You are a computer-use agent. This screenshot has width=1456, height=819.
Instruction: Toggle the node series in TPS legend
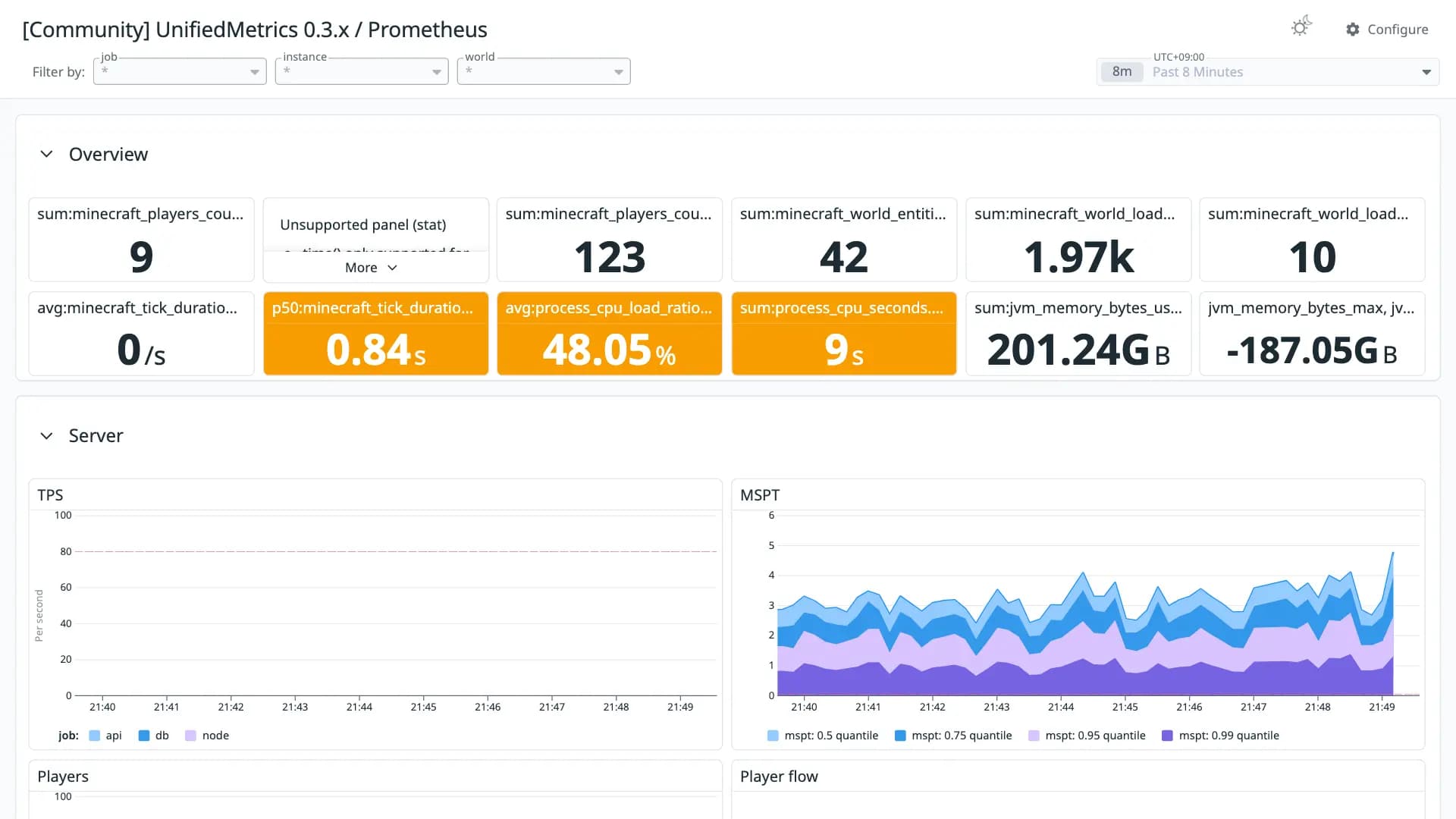click(x=207, y=736)
